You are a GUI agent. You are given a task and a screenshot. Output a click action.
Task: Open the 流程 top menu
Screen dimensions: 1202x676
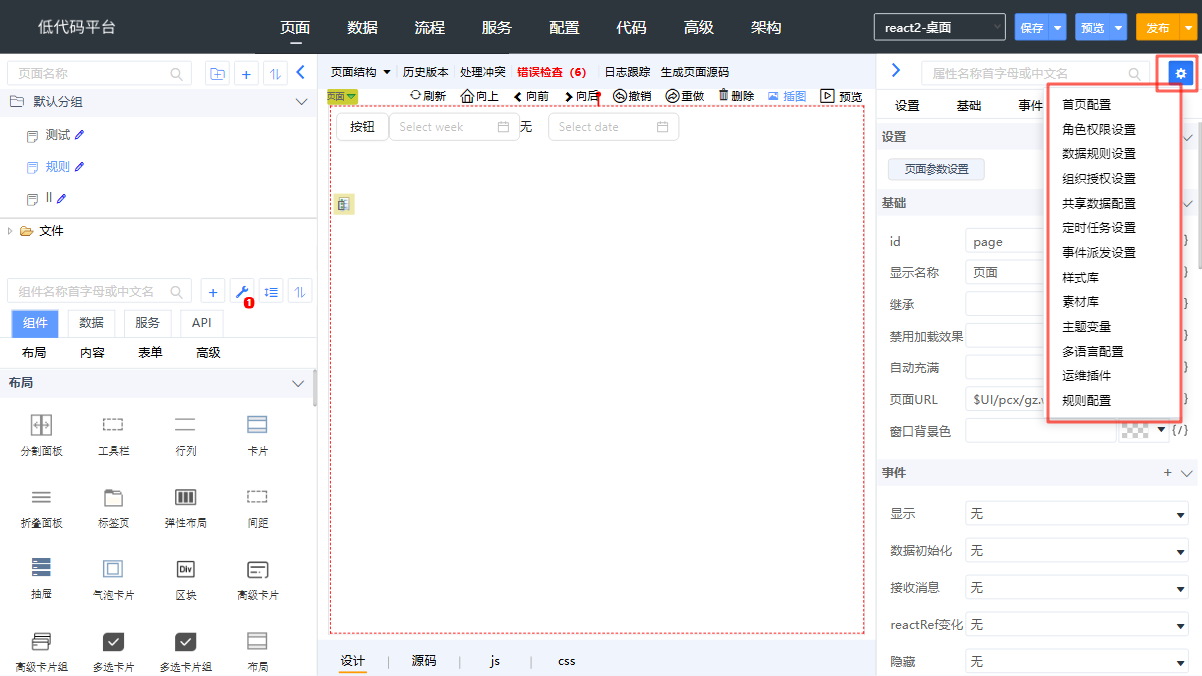click(x=430, y=27)
